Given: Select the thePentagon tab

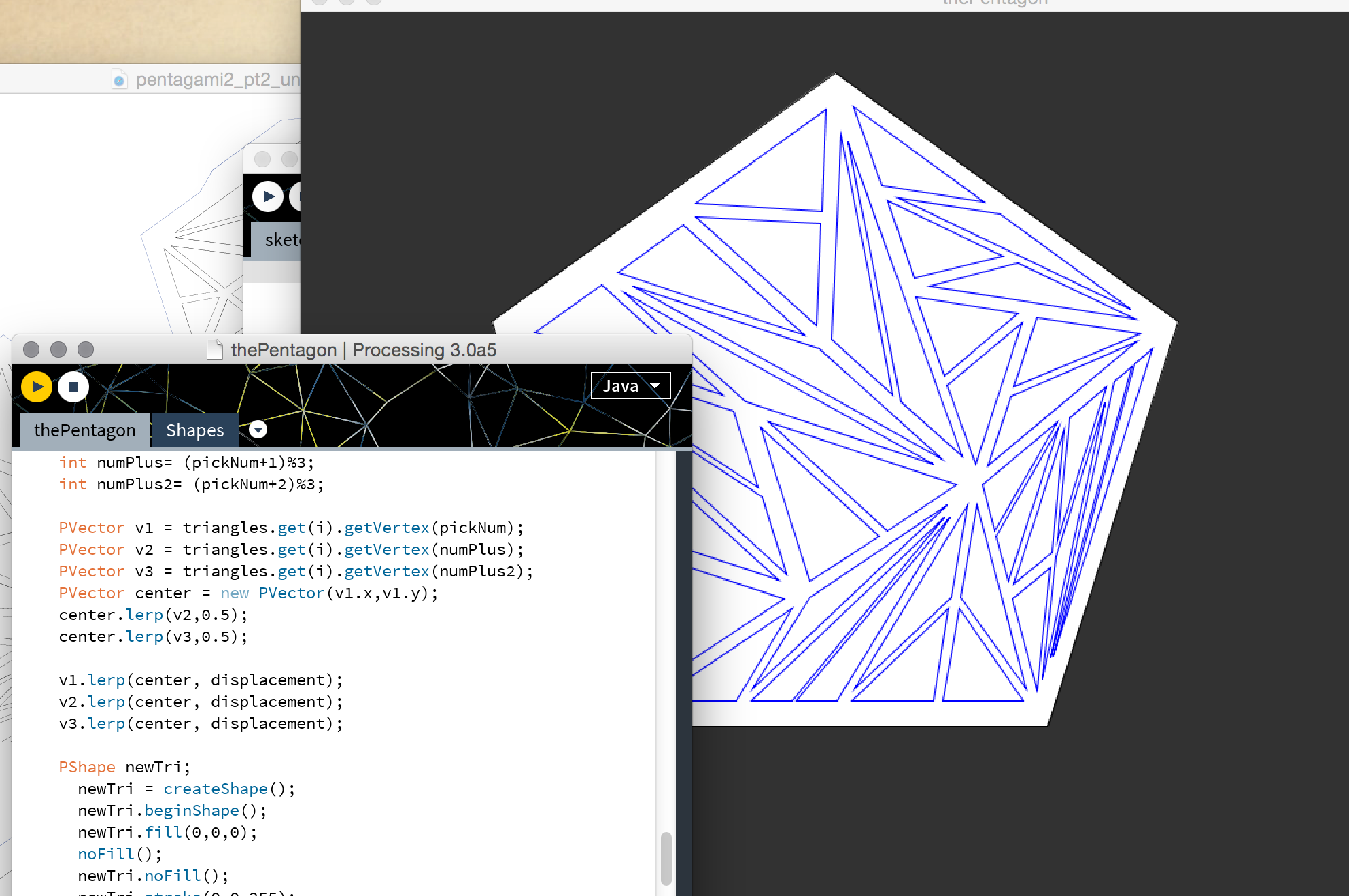Looking at the screenshot, I should [84, 430].
